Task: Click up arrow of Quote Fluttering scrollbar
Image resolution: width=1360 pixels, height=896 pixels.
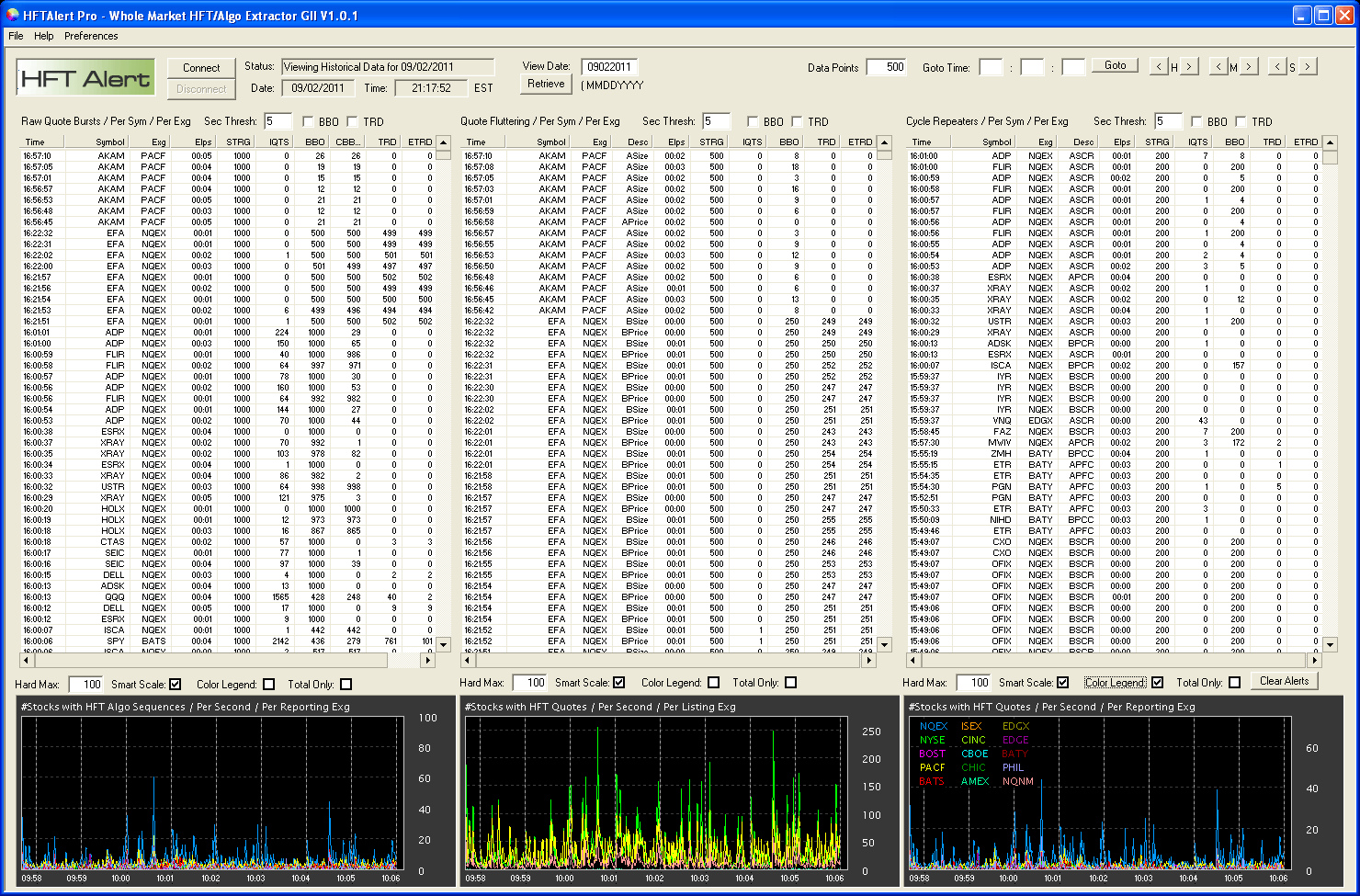Action: click(884, 142)
